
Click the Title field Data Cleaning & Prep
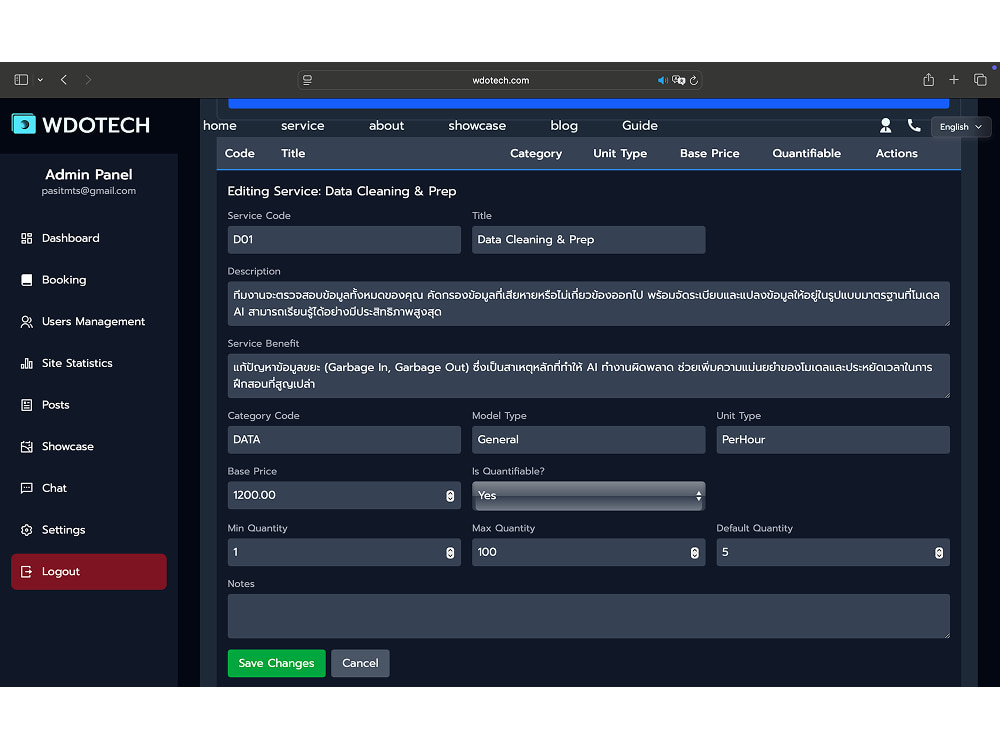[588, 240]
